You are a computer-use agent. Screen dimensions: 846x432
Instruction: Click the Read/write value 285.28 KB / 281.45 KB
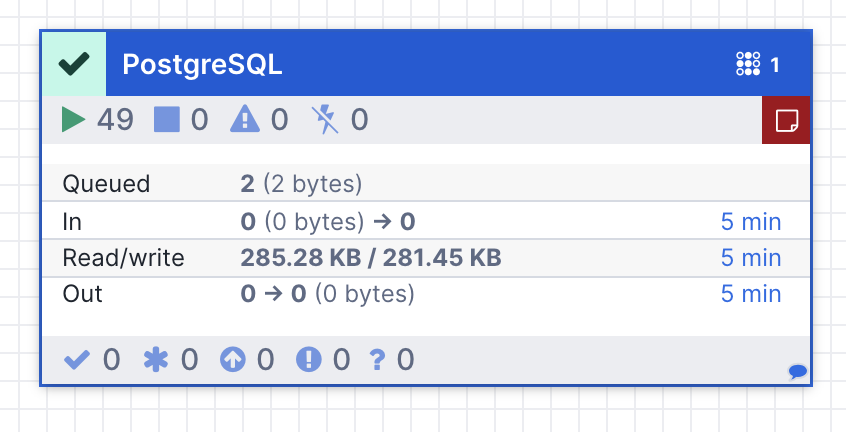click(370, 258)
